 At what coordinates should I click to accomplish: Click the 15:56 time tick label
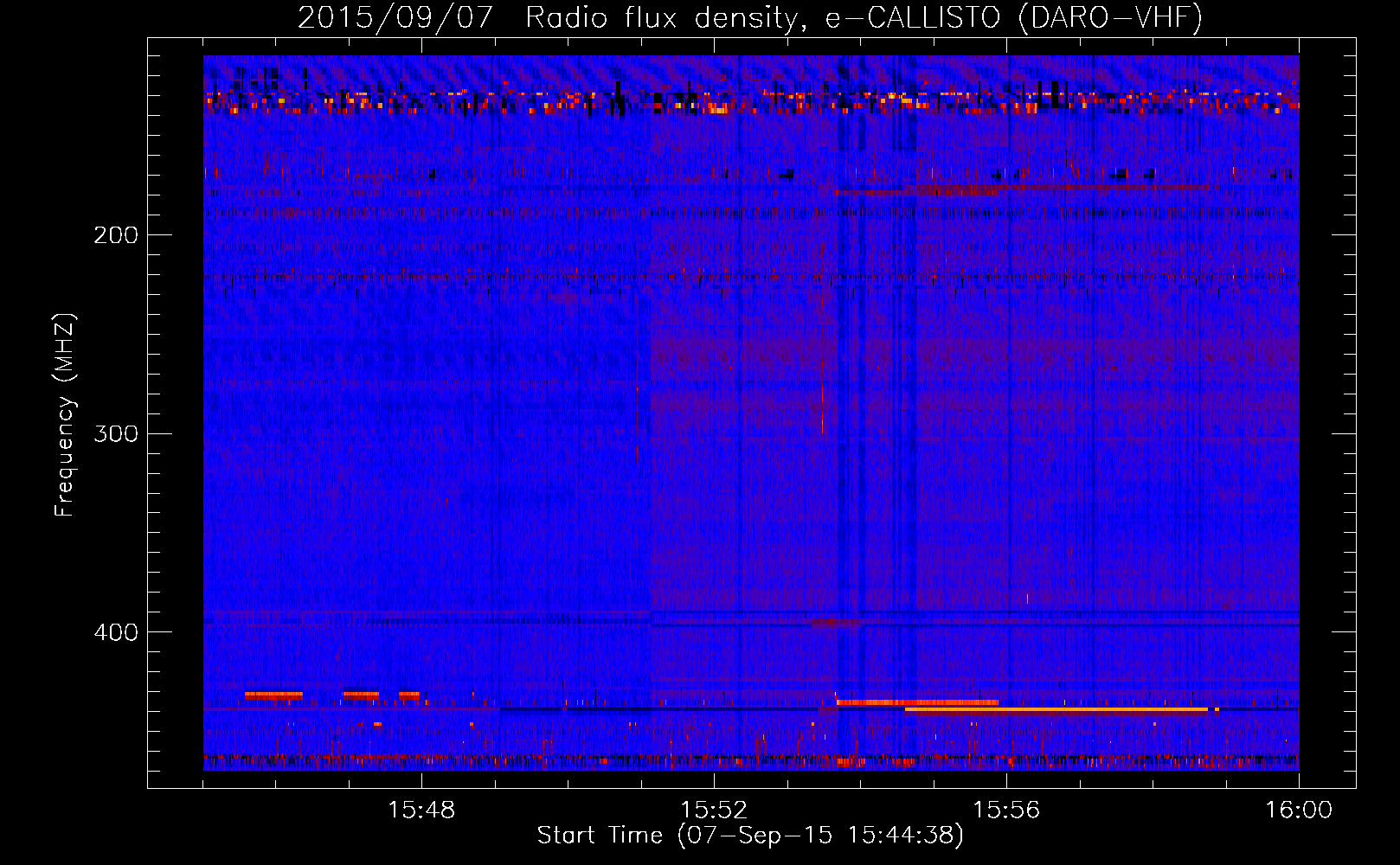coord(1006,811)
